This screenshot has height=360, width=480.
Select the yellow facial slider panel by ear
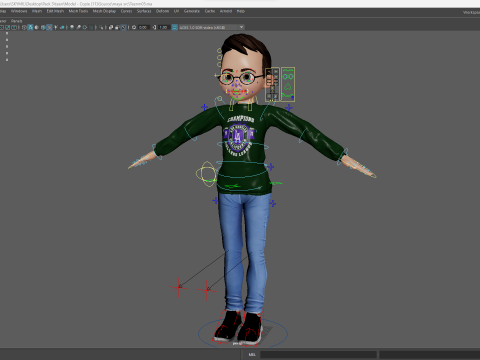(272, 85)
